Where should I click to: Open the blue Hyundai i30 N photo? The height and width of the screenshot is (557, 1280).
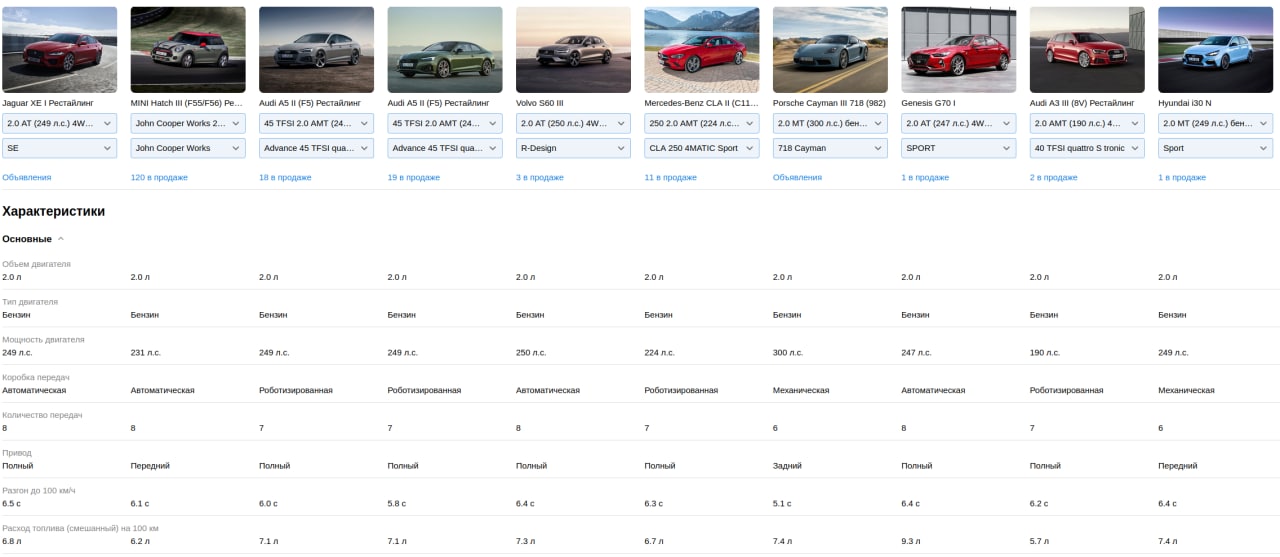(x=1216, y=50)
